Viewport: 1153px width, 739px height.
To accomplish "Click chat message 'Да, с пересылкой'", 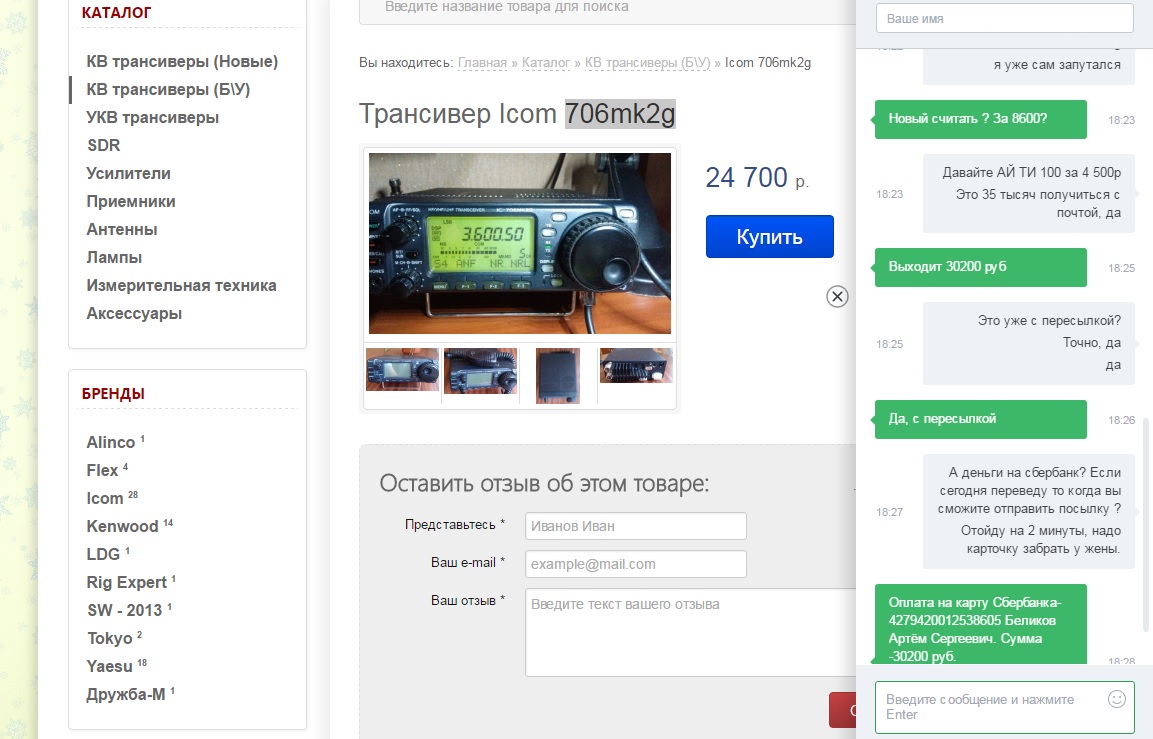I will point(980,419).
